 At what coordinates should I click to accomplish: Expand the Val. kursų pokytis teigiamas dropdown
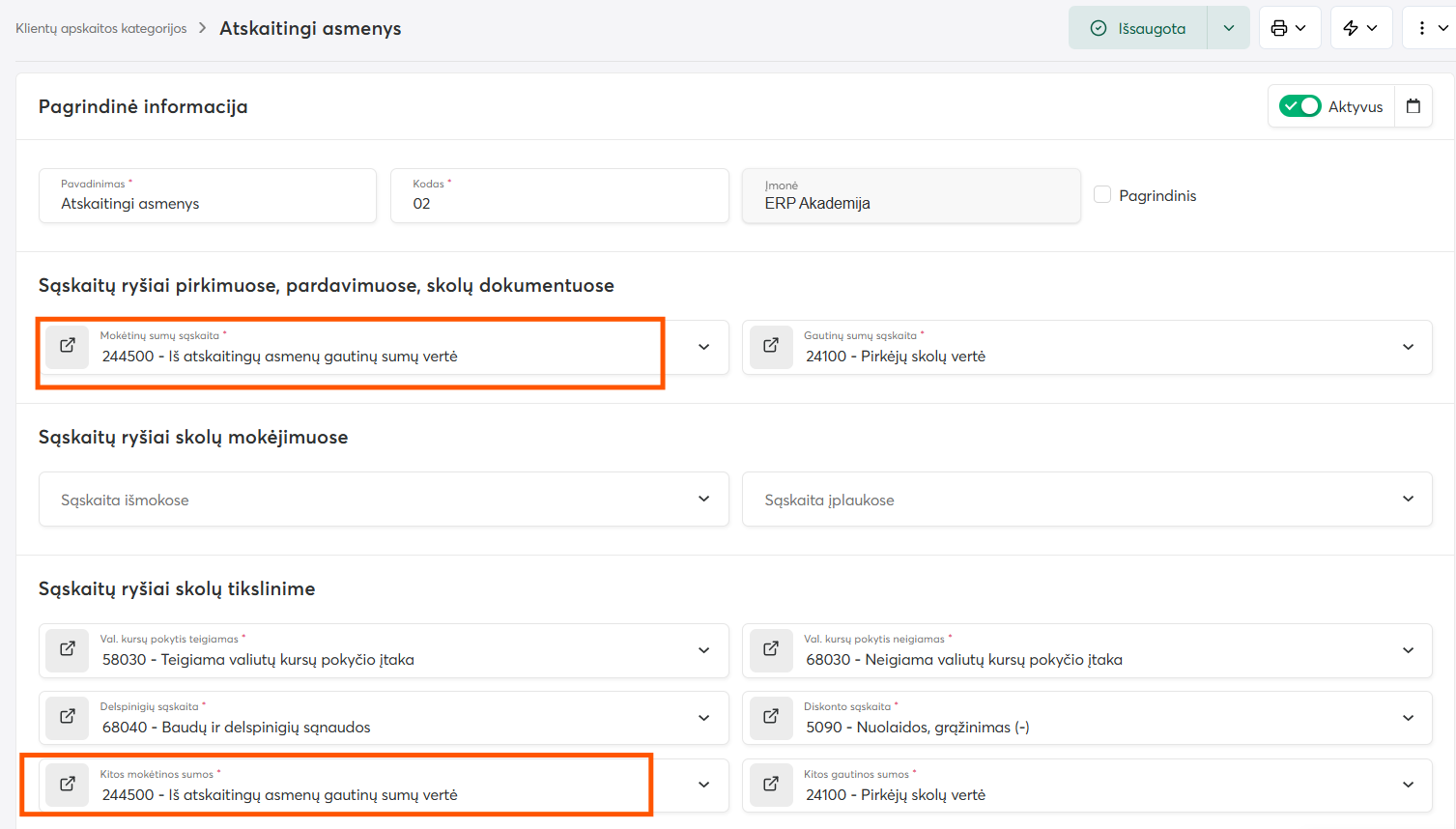point(704,650)
